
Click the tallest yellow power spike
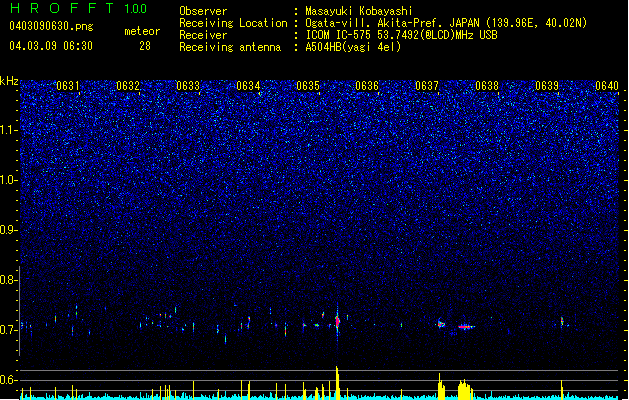point(337,383)
